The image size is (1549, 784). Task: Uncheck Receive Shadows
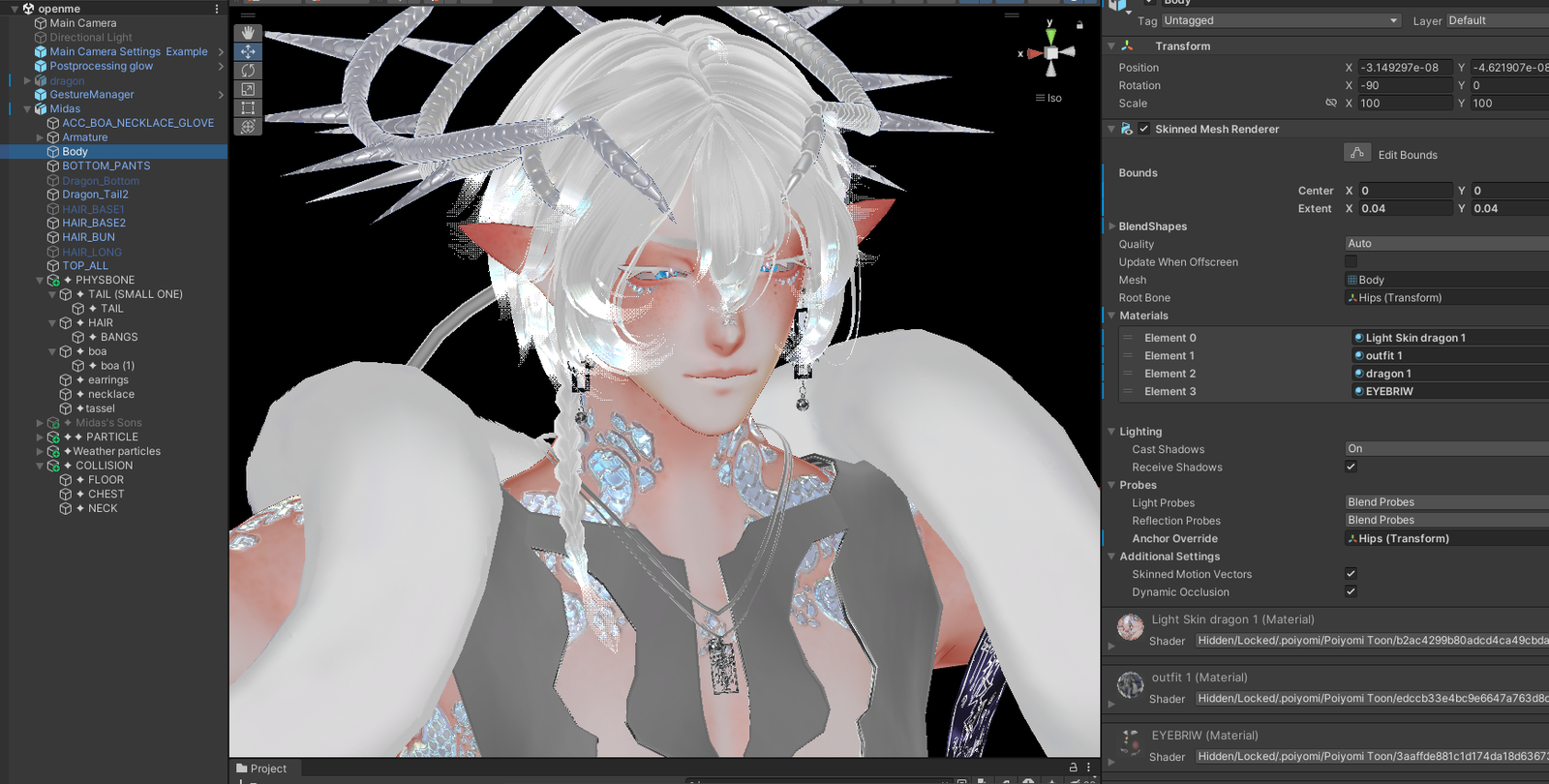(1351, 467)
